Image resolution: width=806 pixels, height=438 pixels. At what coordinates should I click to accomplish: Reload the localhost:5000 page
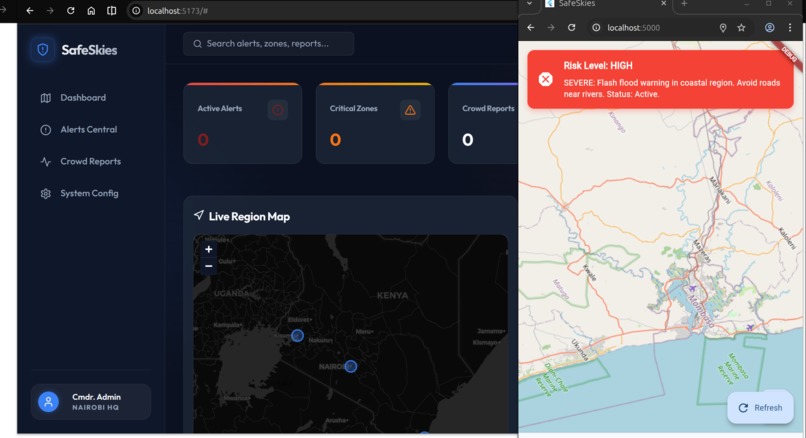click(571, 28)
